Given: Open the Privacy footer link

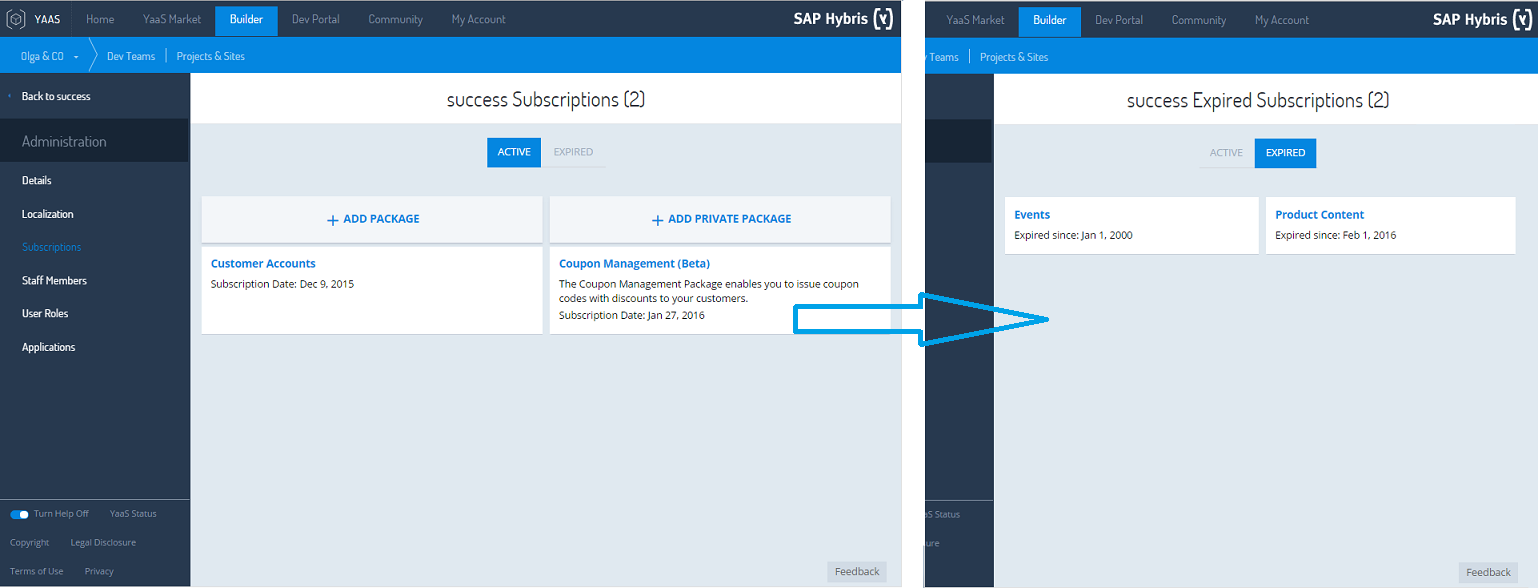Looking at the screenshot, I should tap(99, 571).
